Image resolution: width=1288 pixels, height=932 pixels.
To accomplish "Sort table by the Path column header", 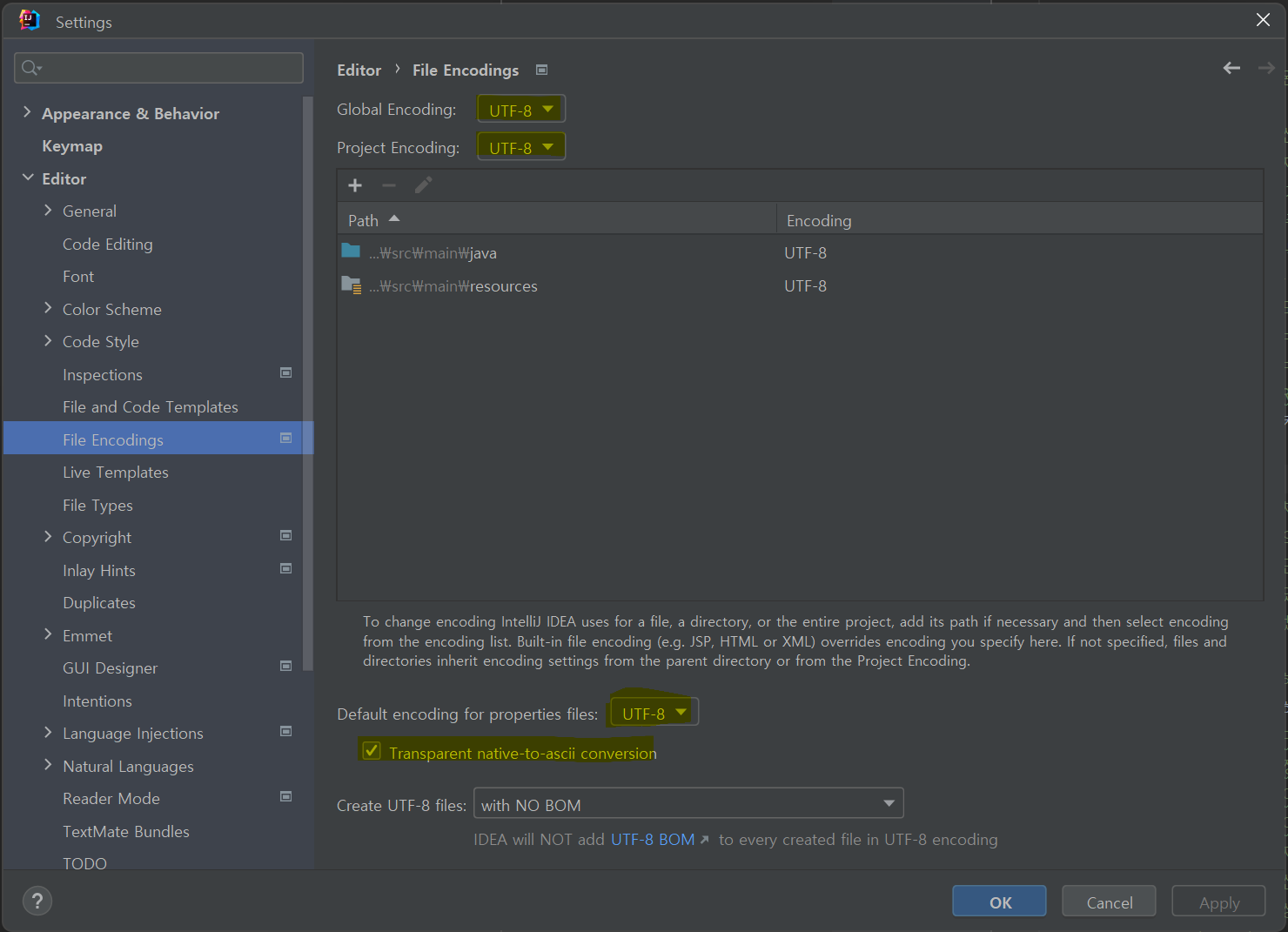I will point(557,219).
